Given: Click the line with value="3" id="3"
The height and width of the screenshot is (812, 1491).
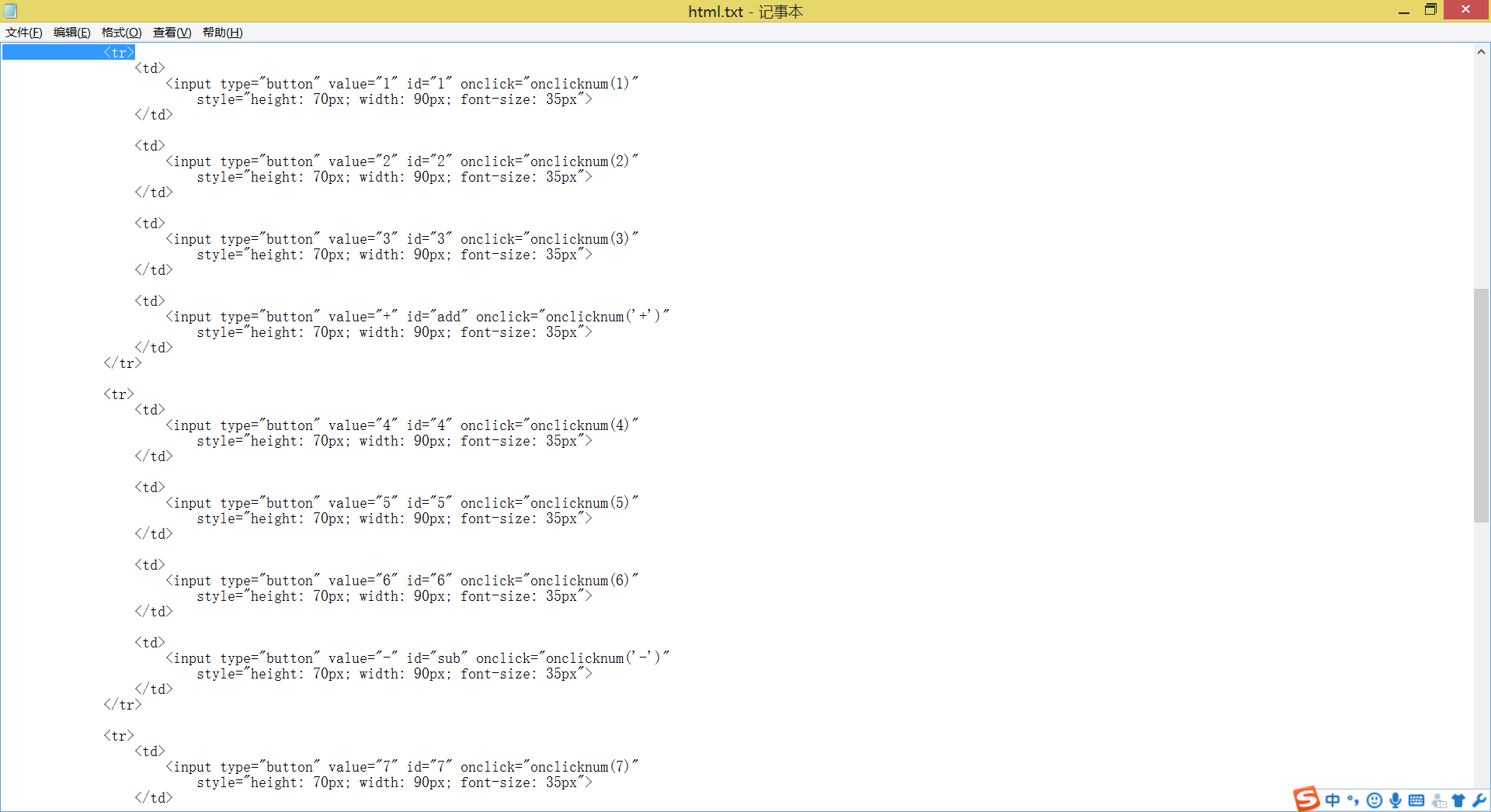Looking at the screenshot, I should (x=402, y=239).
